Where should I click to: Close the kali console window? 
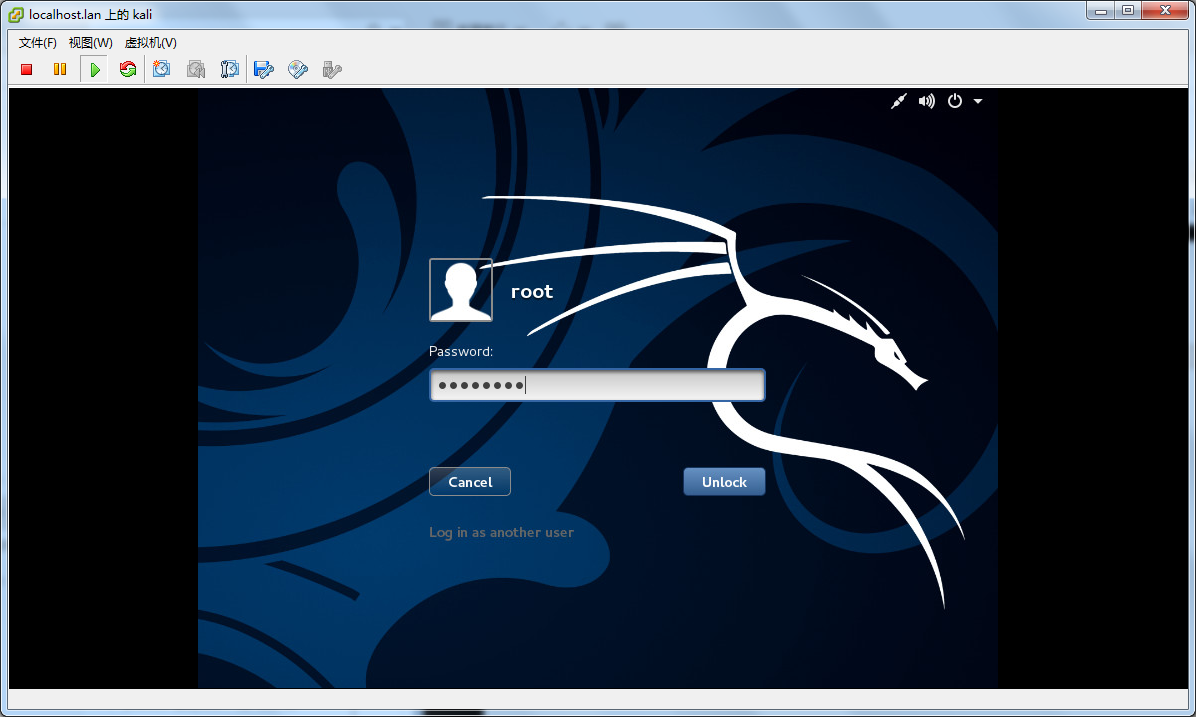1165,11
